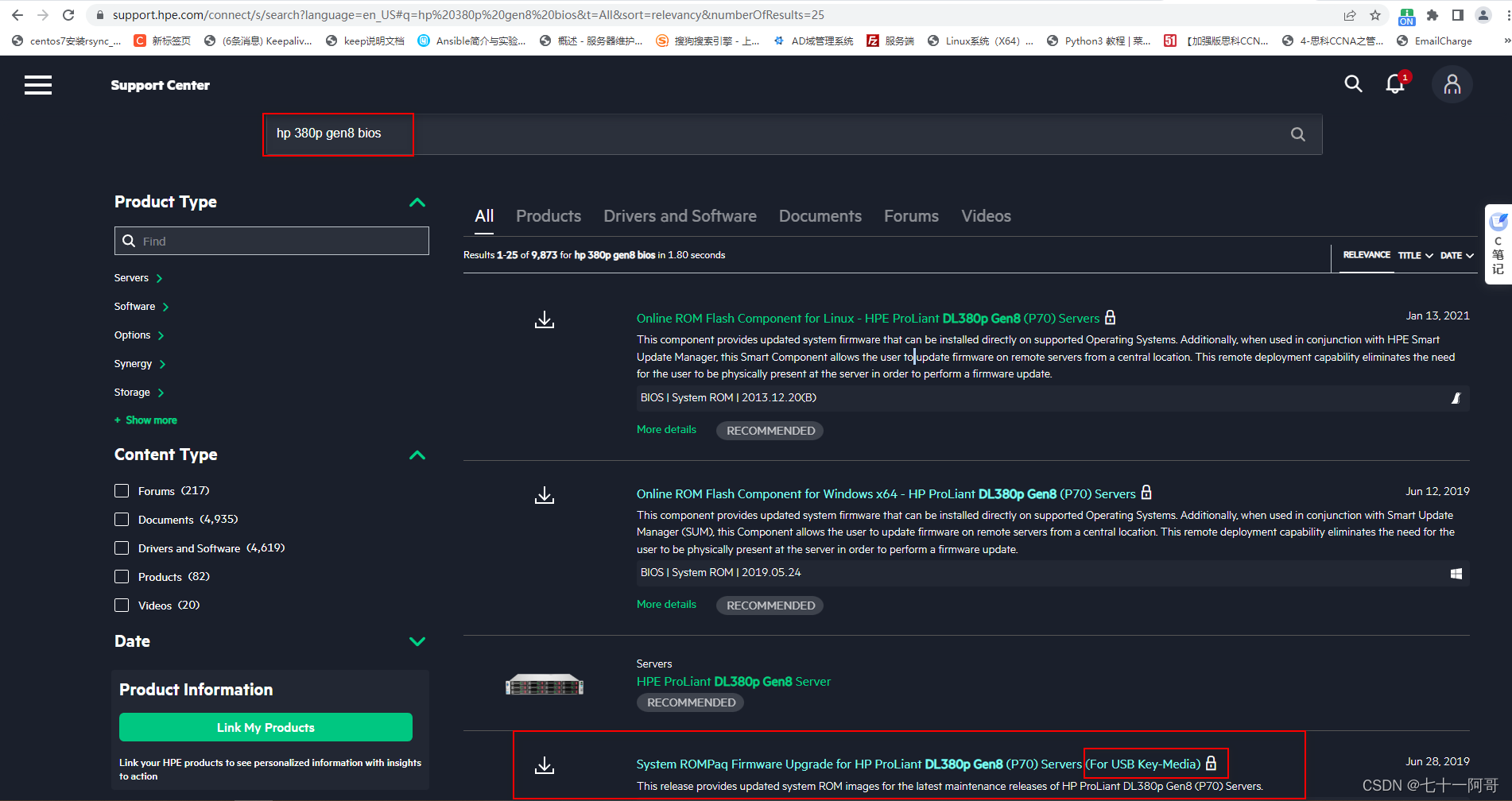This screenshot has width=1512, height=801.
Task: Click the Linux icon on the first result row
Action: pos(1456,398)
